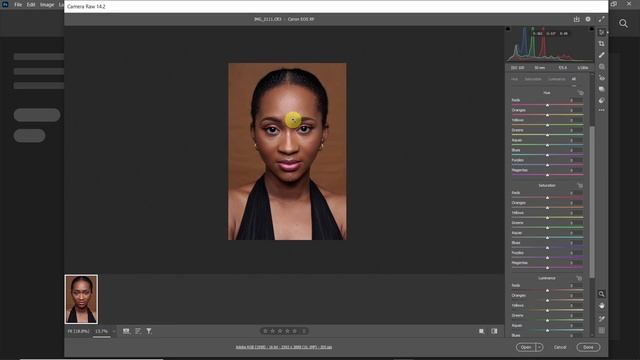Open the Edit menu in Photoshop
Image resolution: width=640 pixels, height=360 pixels.
pyautogui.click(x=31, y=5)
